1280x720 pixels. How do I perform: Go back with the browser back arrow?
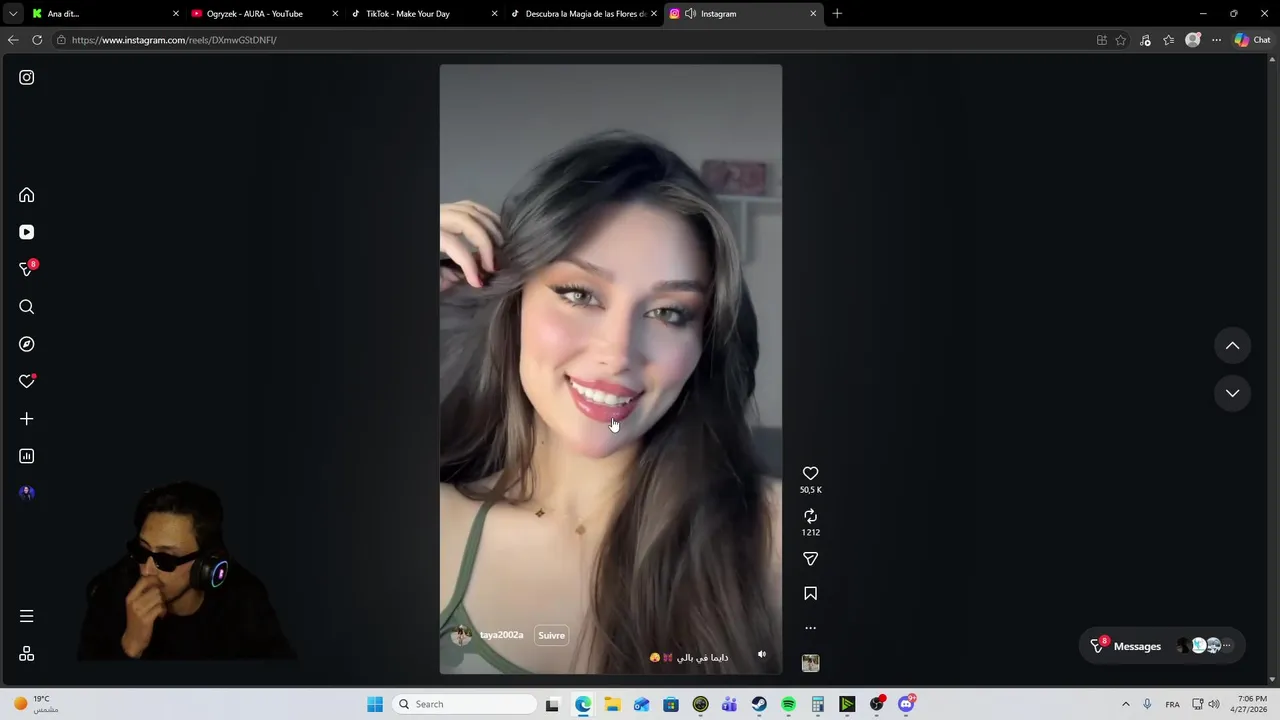coord(13,40)
